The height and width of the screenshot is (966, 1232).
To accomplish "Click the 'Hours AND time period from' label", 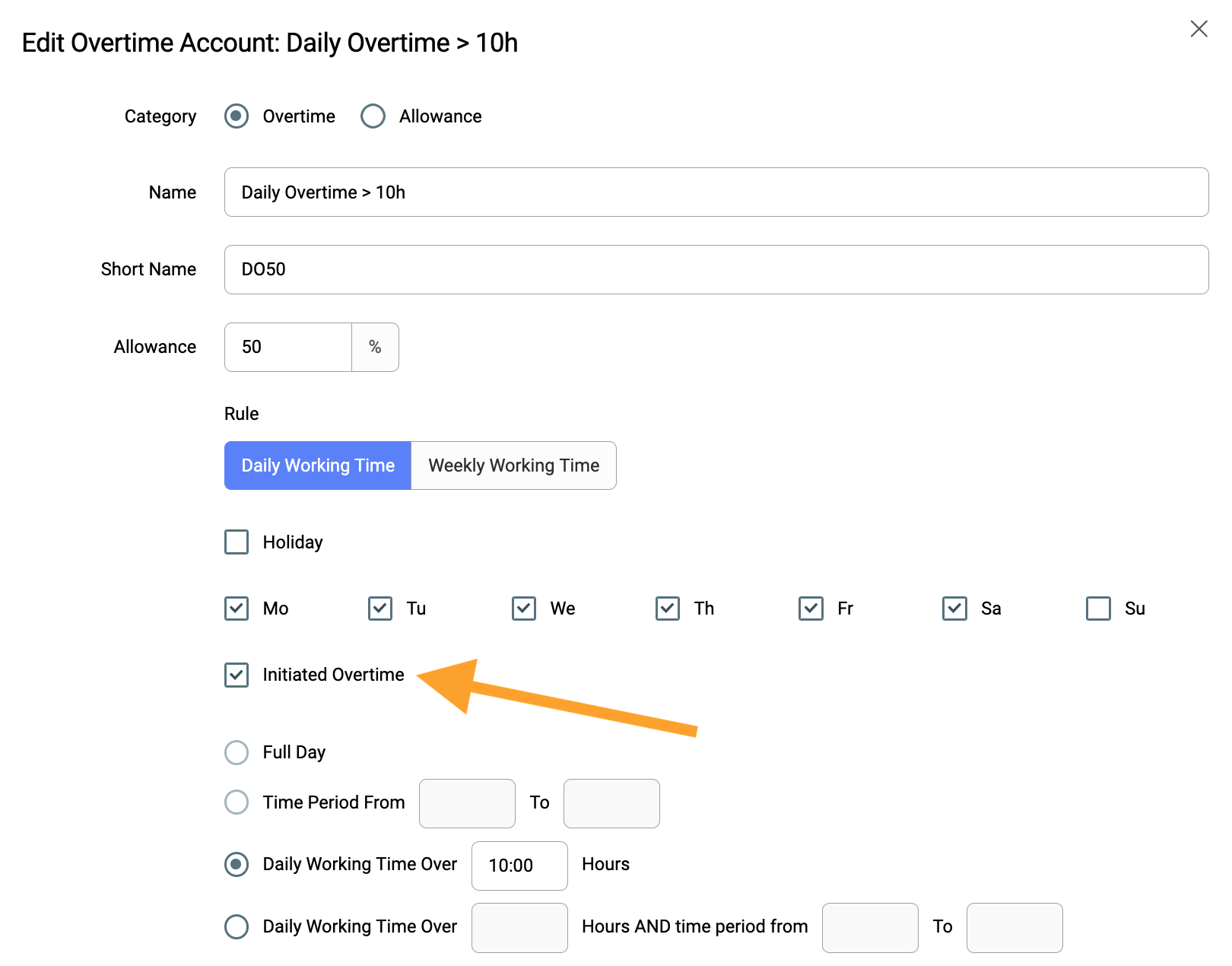I will [694, 926].
